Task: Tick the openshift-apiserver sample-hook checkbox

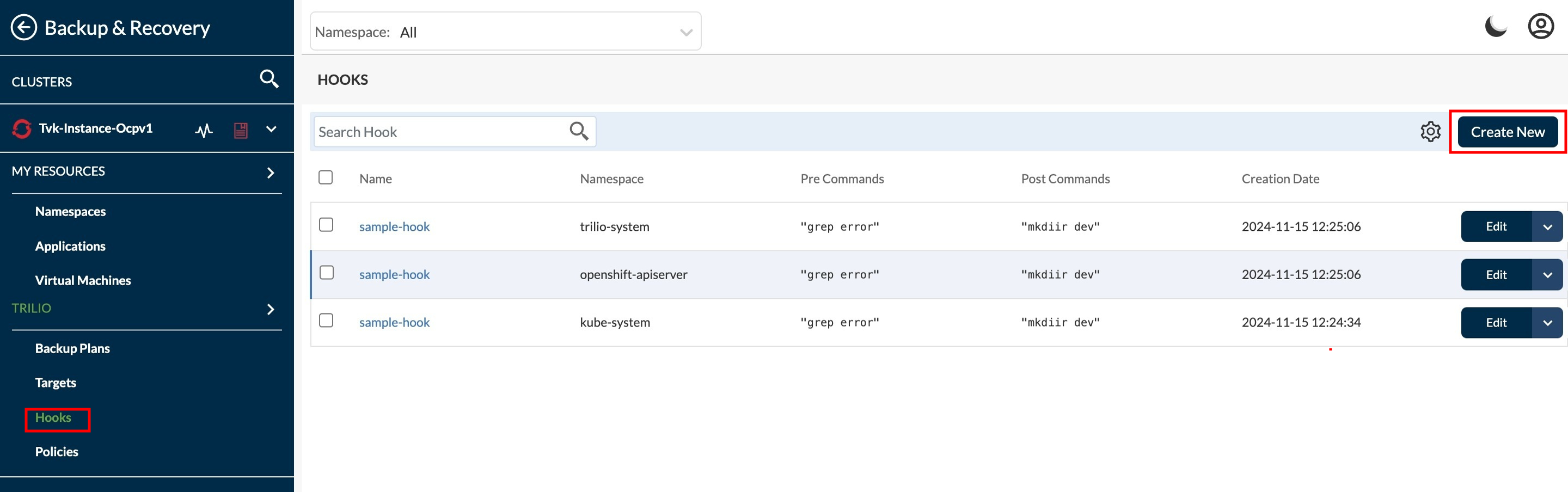Action: (326, 273)
